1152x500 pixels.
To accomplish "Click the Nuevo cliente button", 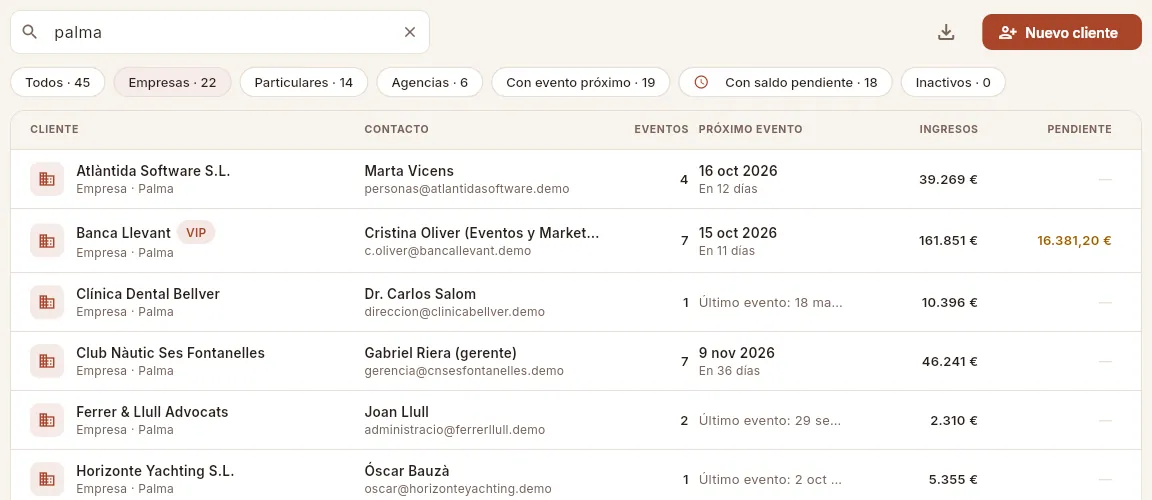I will pyautogui.click(x=1062, y=32).
